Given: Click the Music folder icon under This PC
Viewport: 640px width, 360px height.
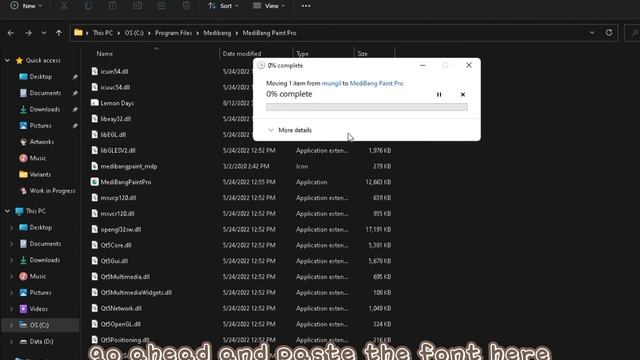Looking at the screenshot, I should pyautogui.click(x=24, y=276).
